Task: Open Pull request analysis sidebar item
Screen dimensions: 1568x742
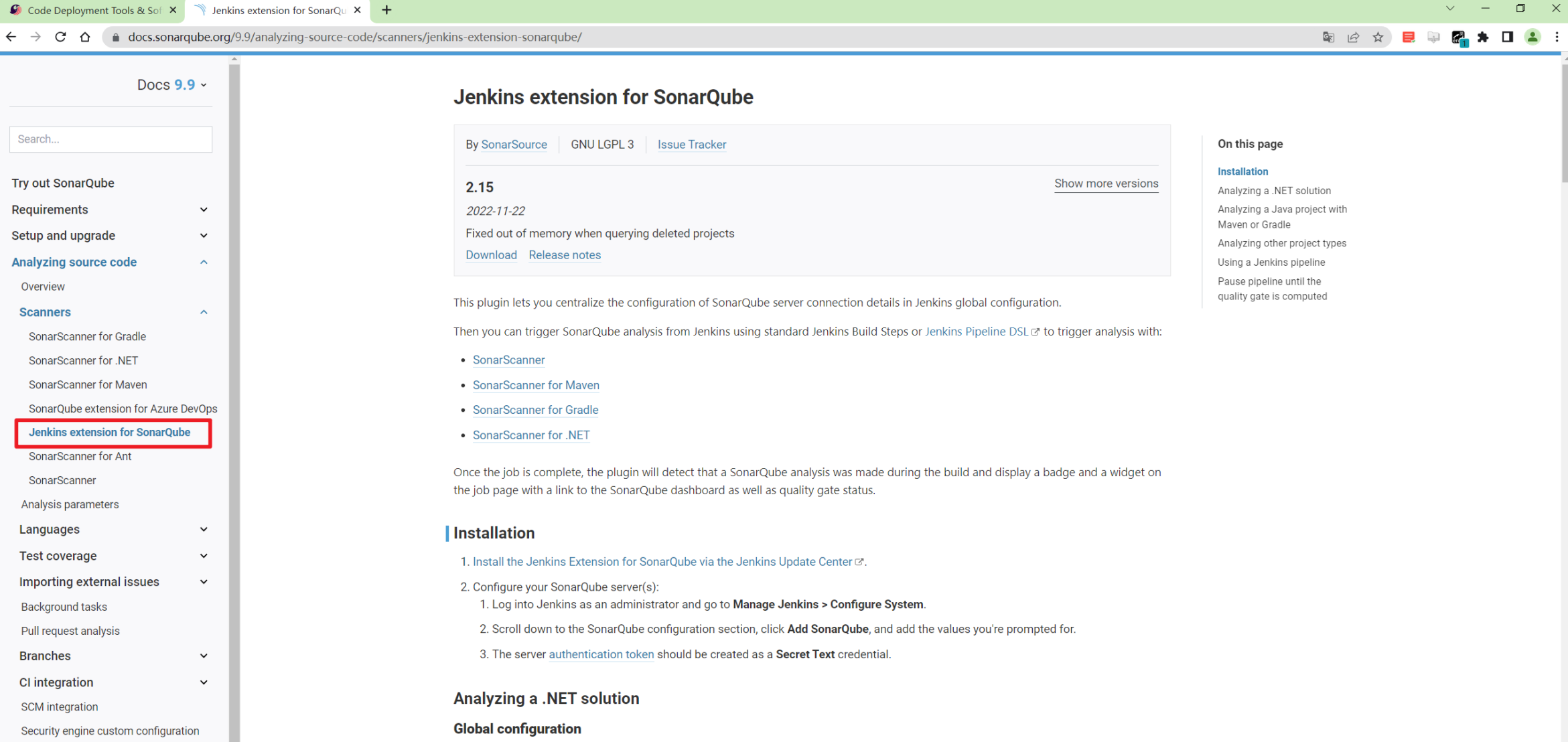Action: click(x=70, y=631)
